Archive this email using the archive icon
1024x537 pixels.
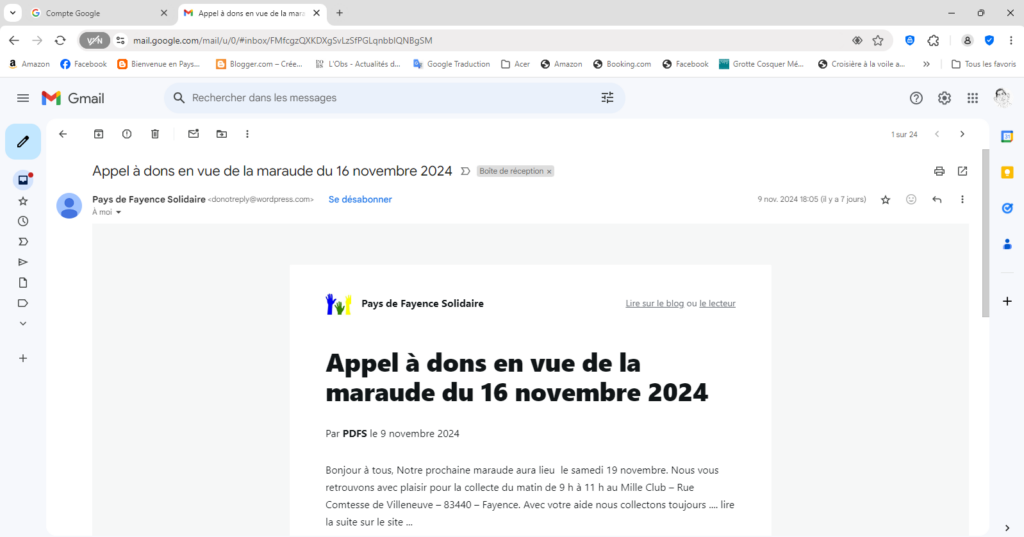[98, 134]
